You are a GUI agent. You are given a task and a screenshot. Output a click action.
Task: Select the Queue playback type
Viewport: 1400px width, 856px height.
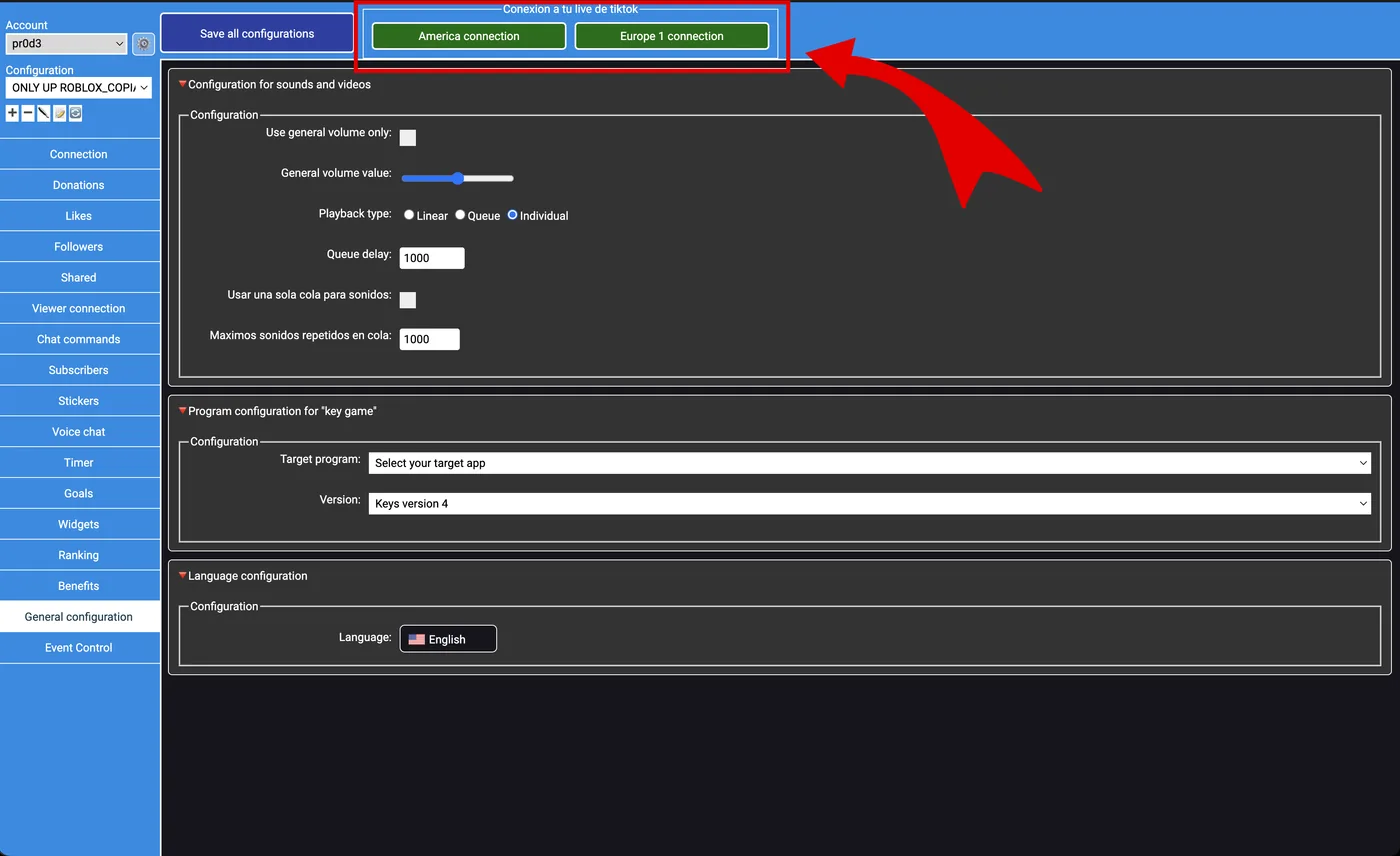[x=460, y=215]
